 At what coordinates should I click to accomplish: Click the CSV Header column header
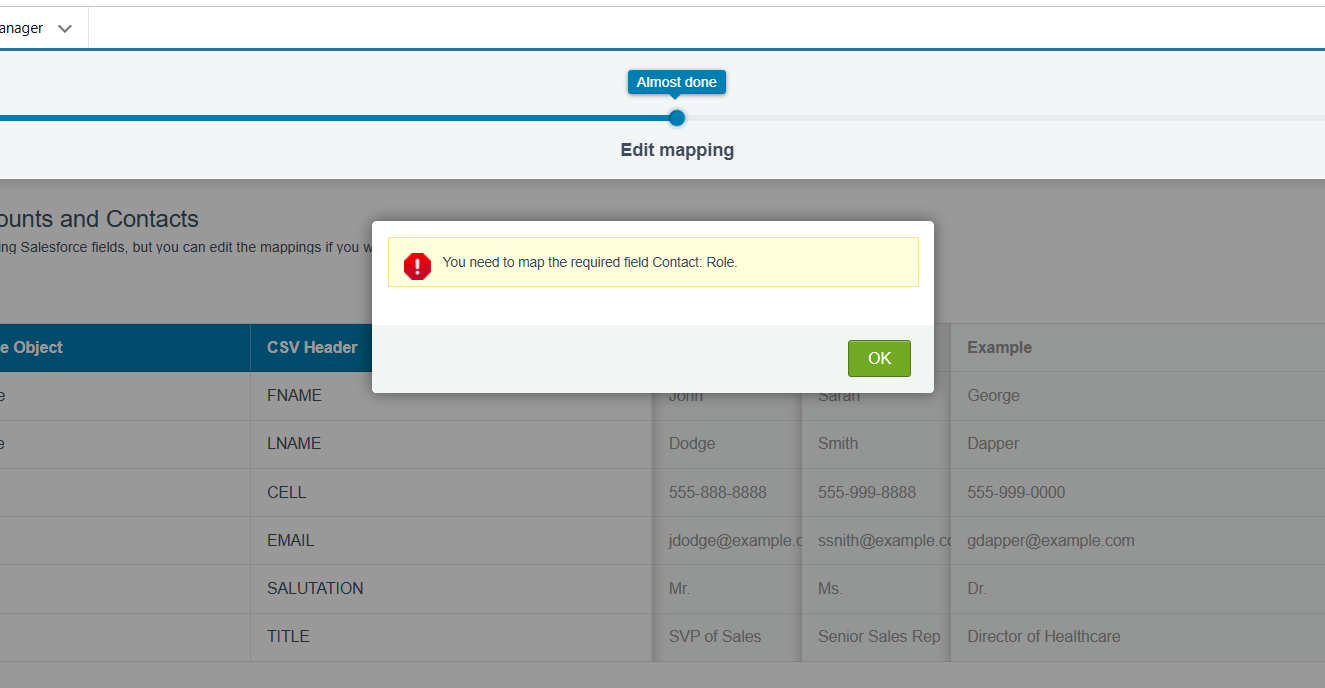312,347
